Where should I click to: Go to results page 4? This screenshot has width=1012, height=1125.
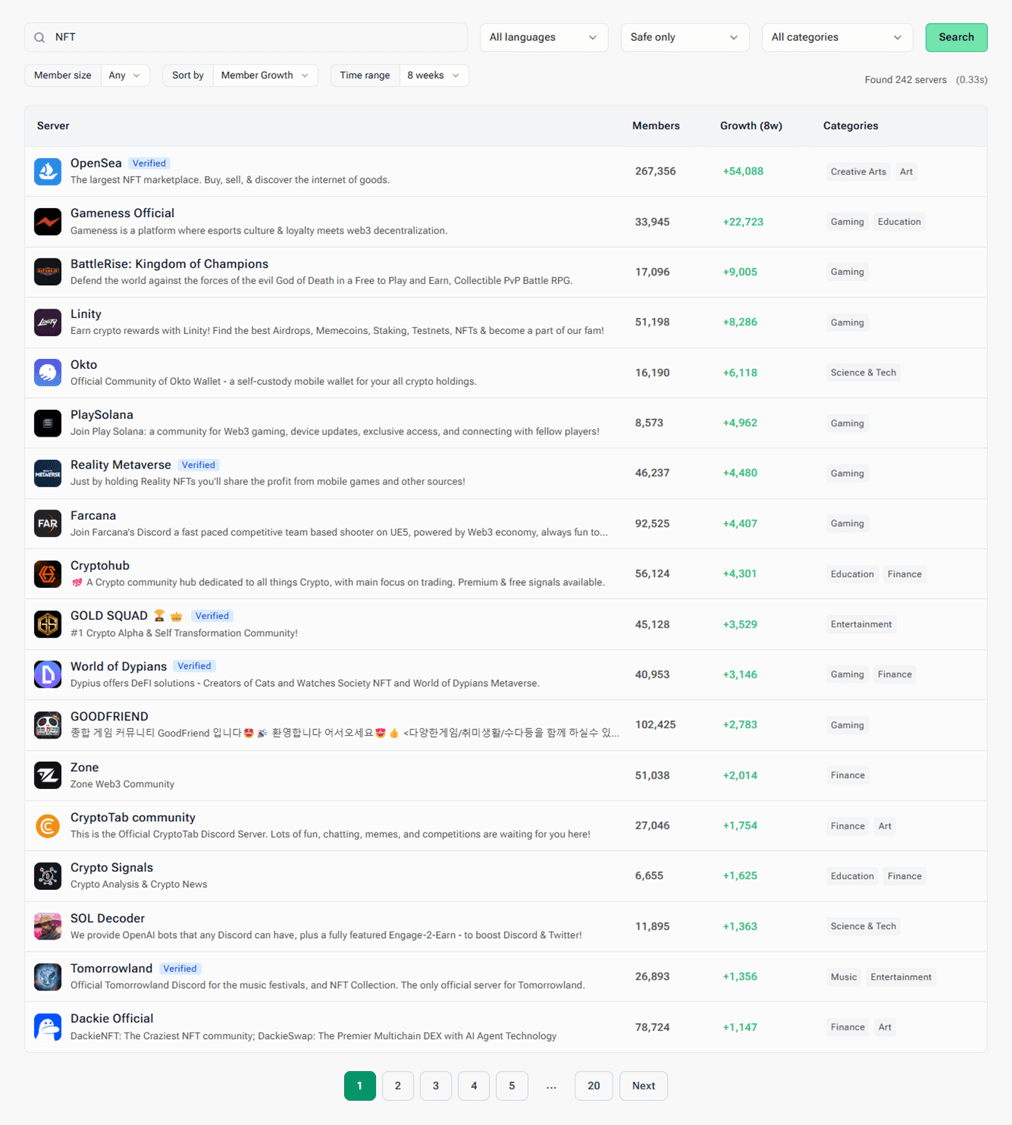click(473, 1086)
